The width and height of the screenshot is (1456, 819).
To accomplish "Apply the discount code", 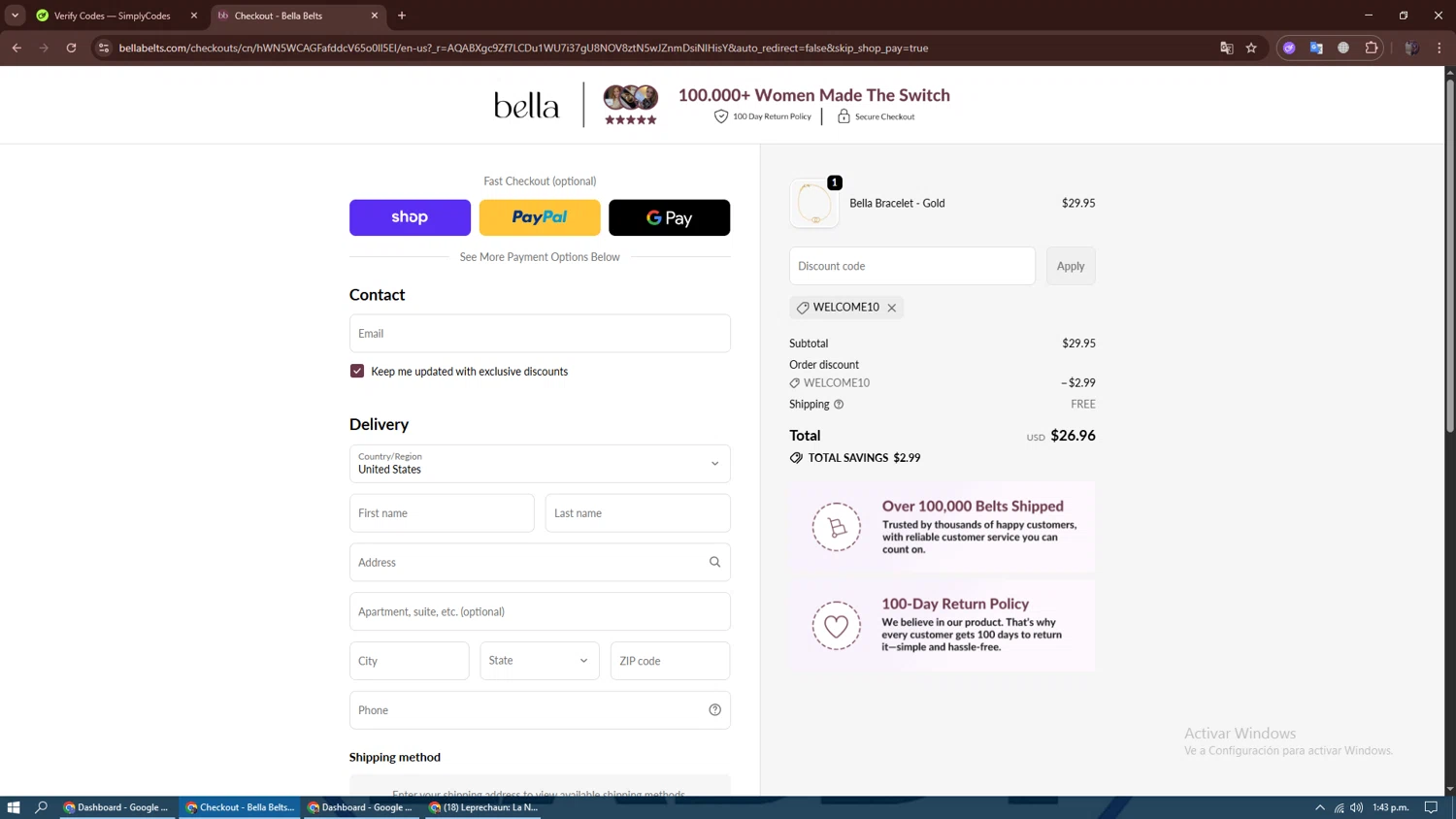I will (1071, 266).
